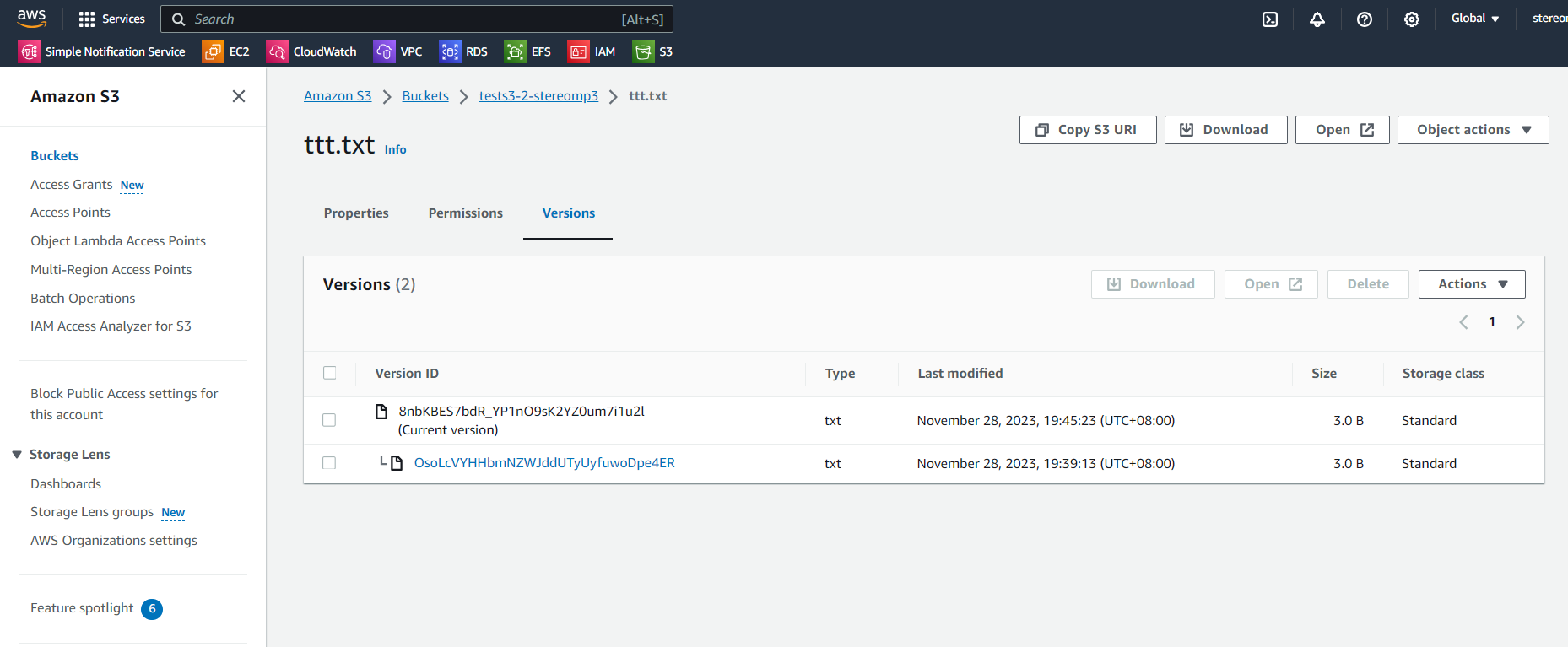
Task: Go to Buckets breadcrumb link
Action: tap(425, 96)
